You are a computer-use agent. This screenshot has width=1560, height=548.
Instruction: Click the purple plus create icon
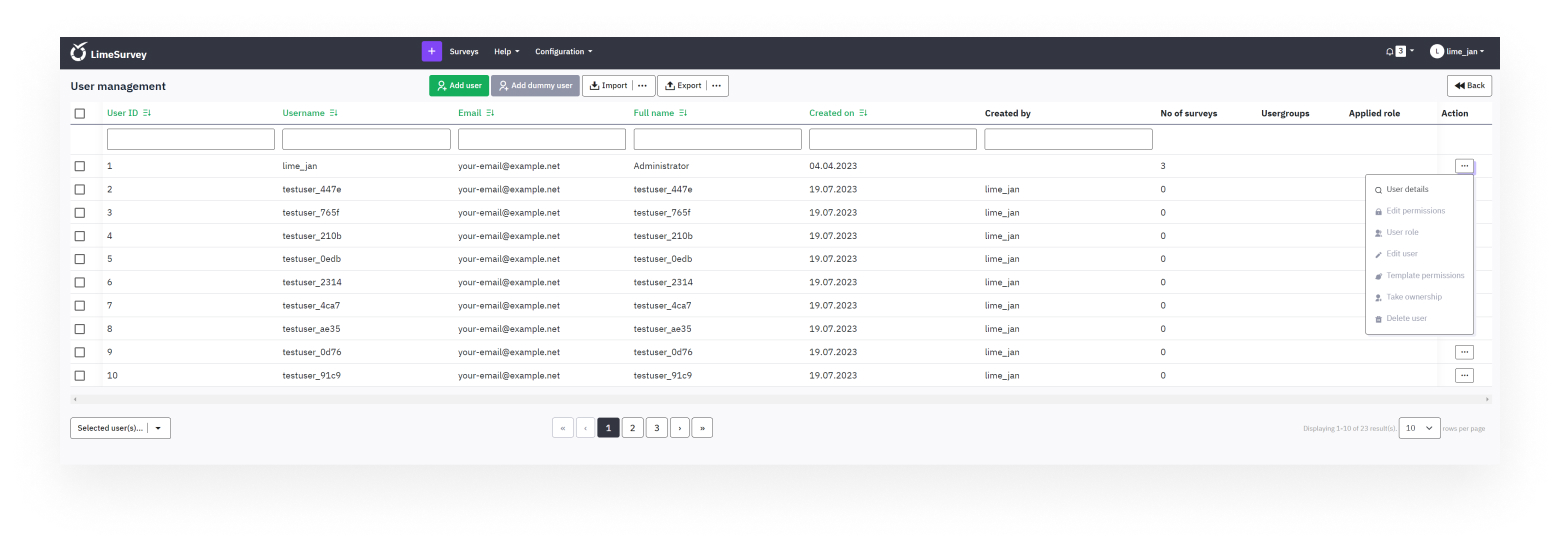click(431, 51)
